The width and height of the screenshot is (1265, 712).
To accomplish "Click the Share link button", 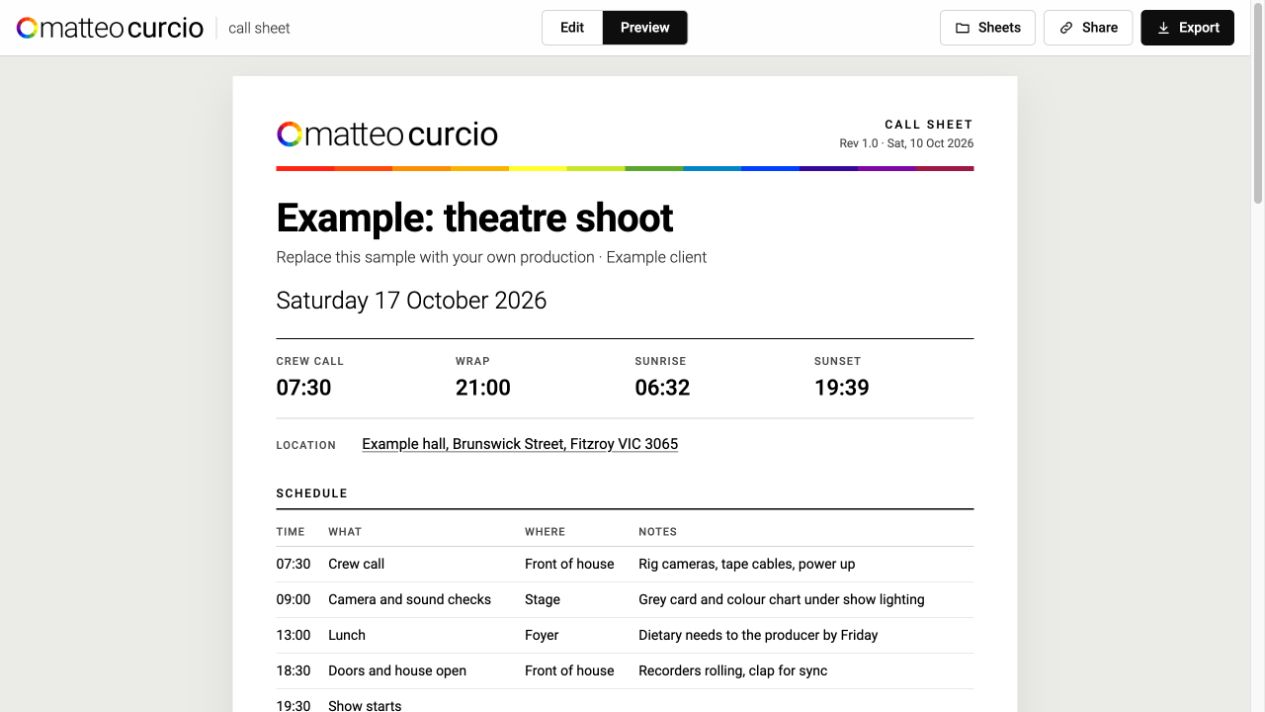I will [1088, 28].
